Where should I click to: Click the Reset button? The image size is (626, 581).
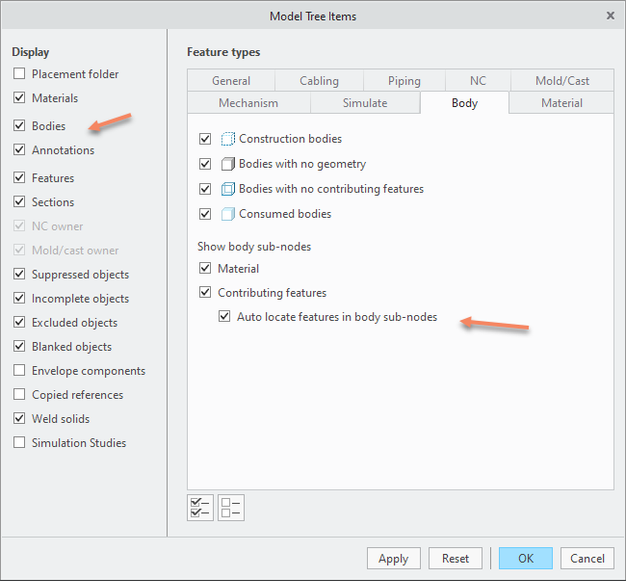(x=455, y=559)
